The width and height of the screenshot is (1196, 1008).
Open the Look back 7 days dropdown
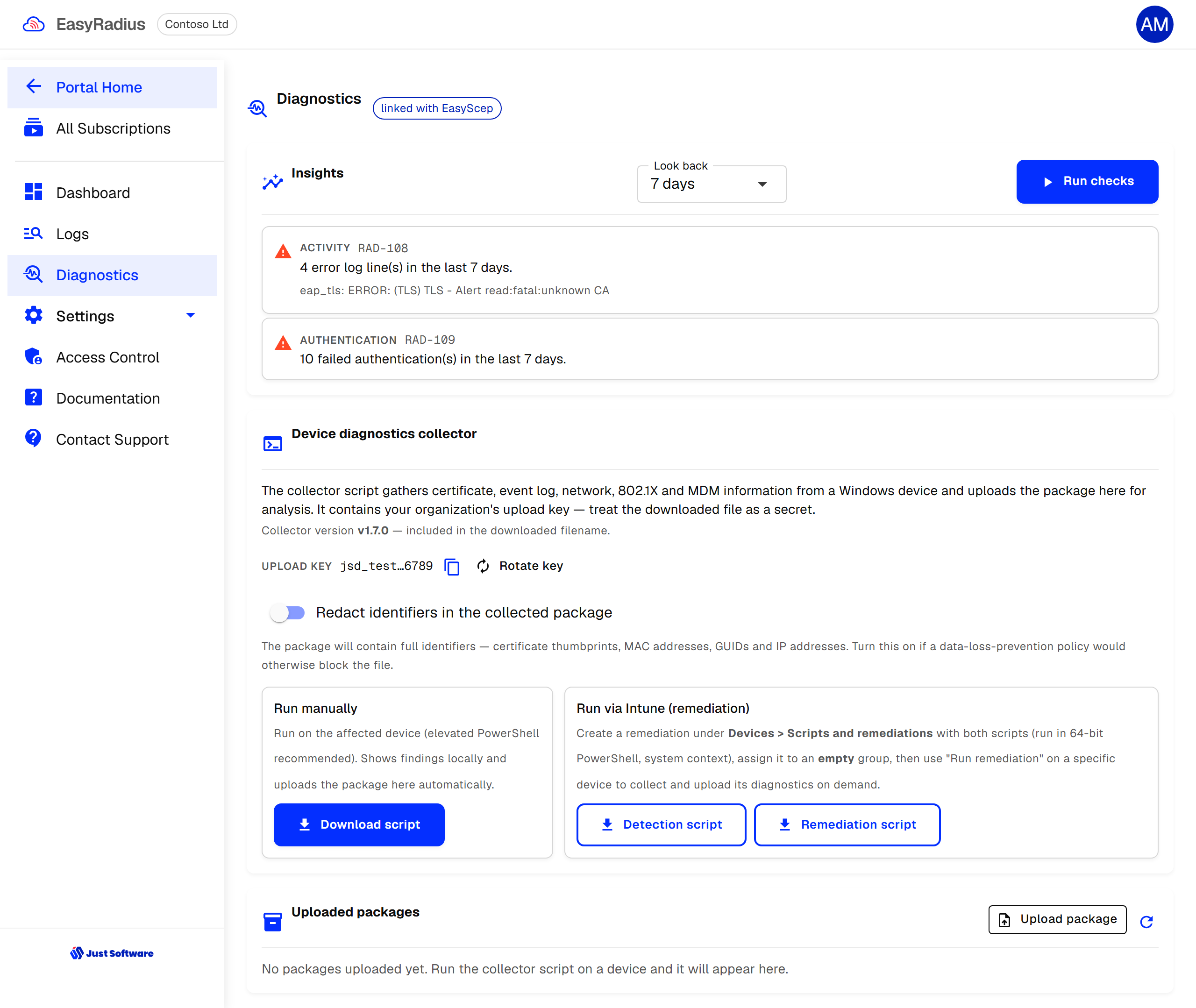click(x=712, y=184)
